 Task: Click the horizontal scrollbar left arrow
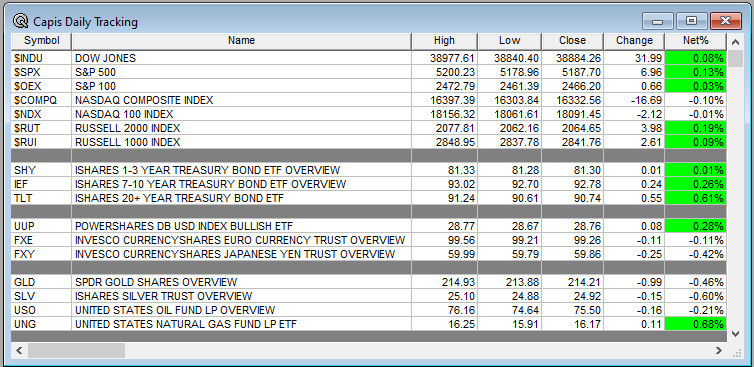[19, 351]
